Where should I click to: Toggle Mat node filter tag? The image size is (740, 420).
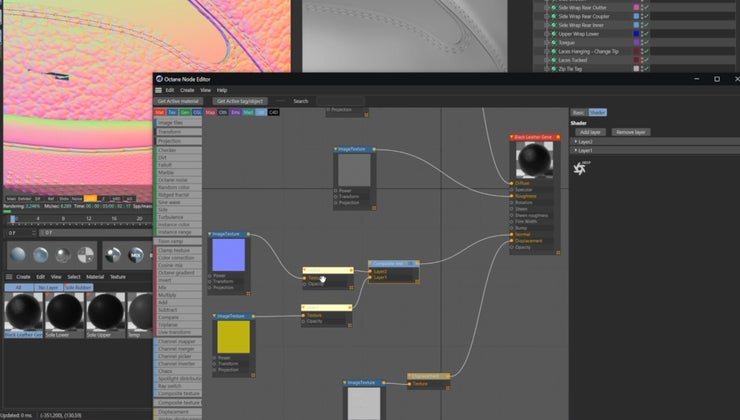pos(160,112)
